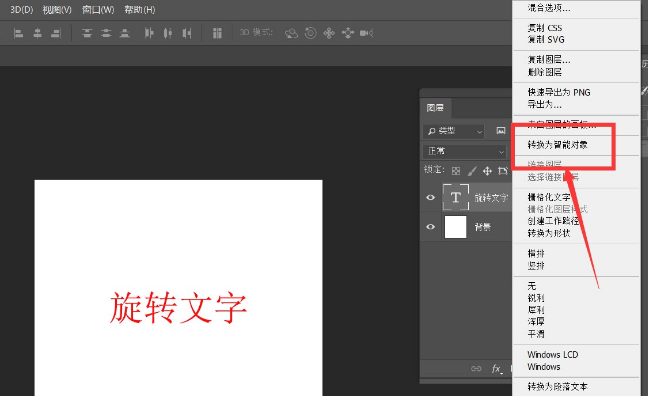Toggle lock transparent pixels
The image size is (648, 396).
(x=456, y=171)
